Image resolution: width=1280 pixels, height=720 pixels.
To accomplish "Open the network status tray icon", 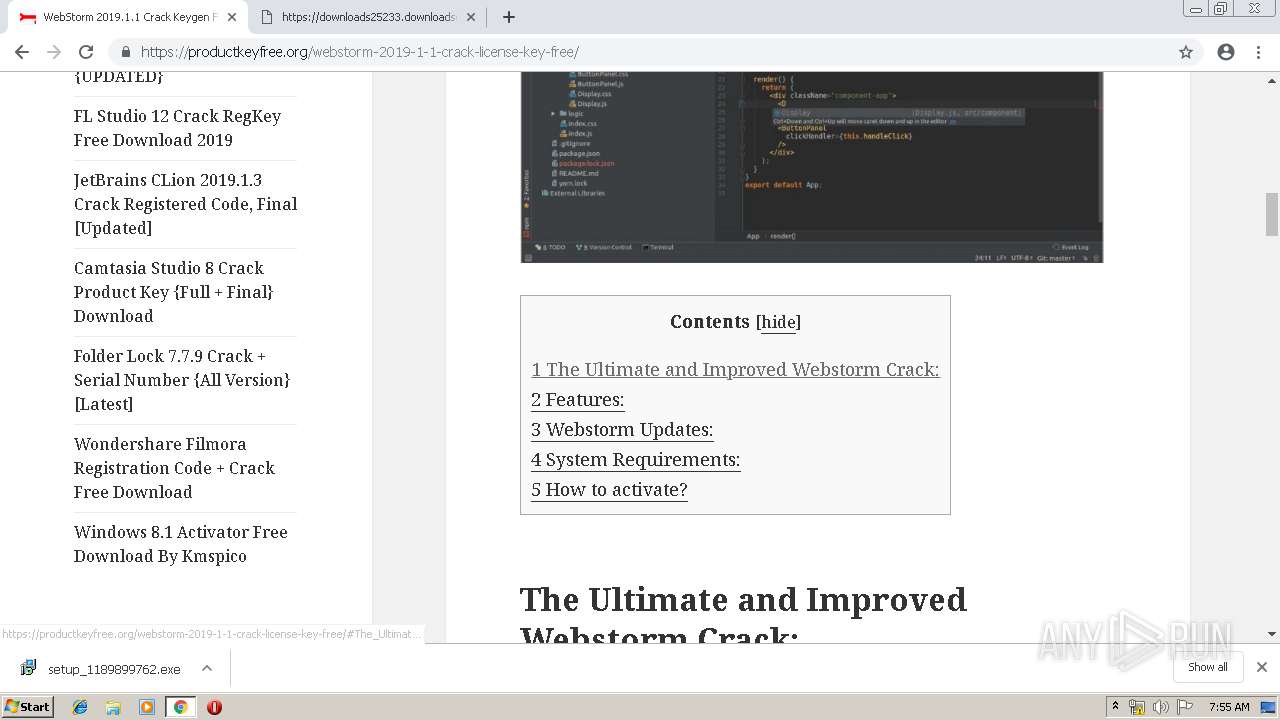I will 1137,707.
